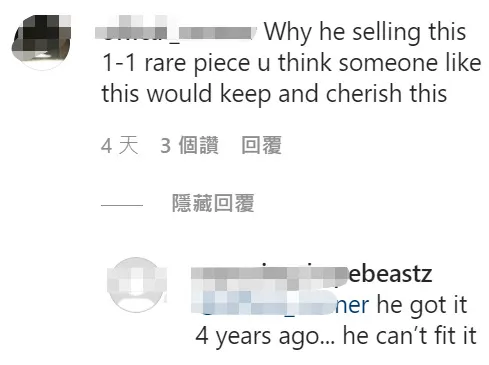This screenshot has width=489, height=365.
Task: Click the blue mention link ending in 'ner'
Action: [x=280, y=304]
